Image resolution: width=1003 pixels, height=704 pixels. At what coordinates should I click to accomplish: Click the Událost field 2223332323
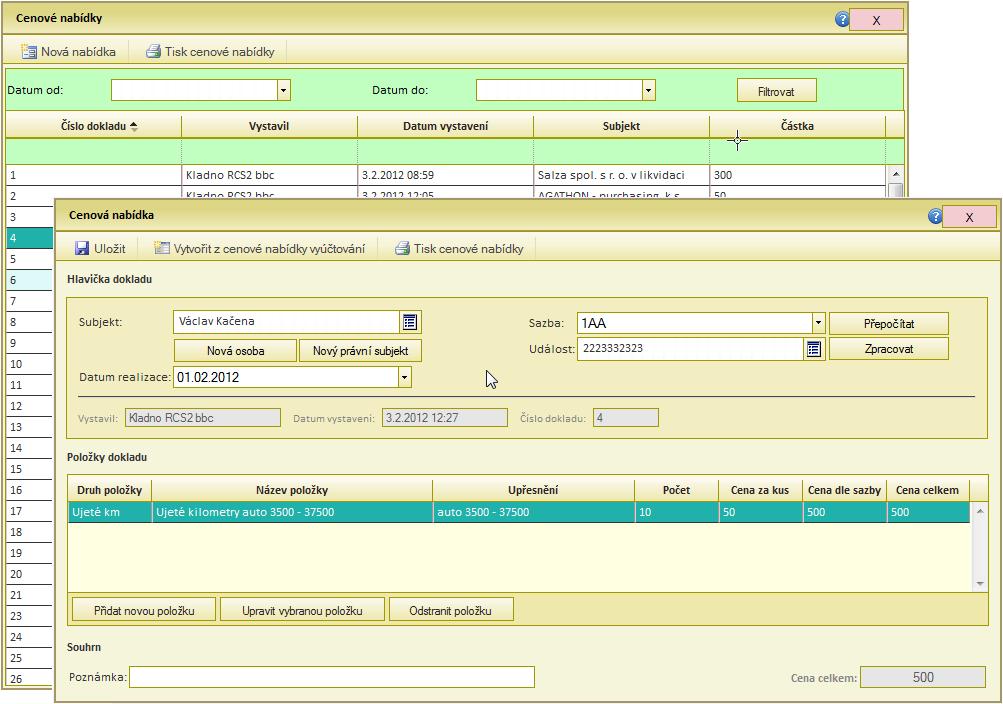691,348
